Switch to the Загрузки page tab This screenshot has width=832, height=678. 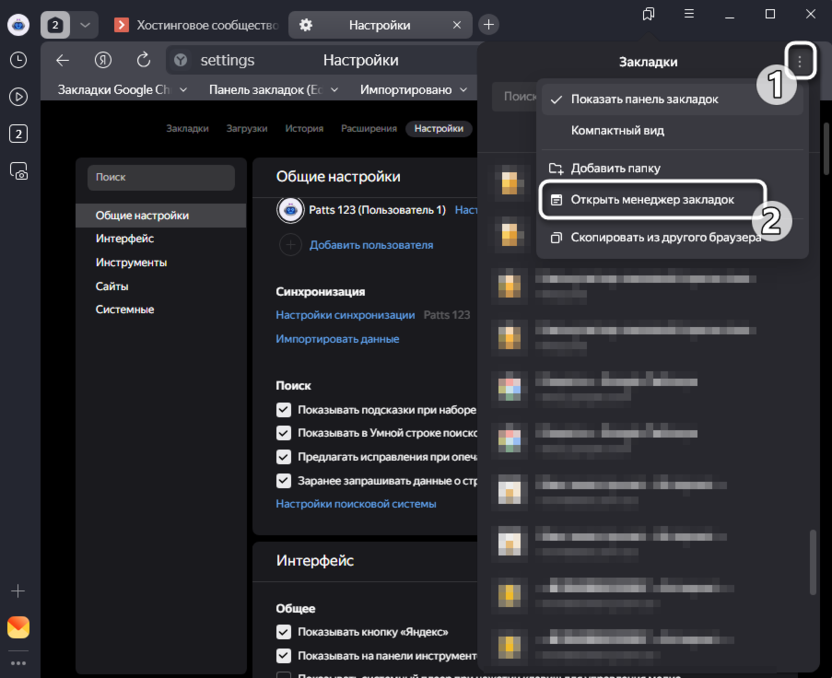(x=247, y=128)
